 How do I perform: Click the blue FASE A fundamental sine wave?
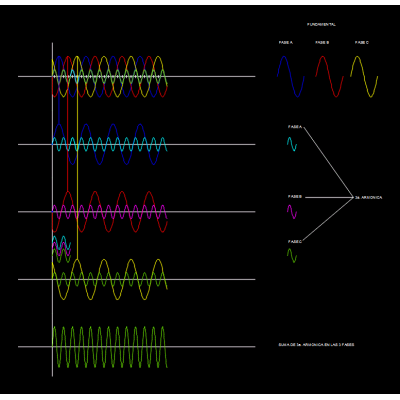[291, 77]
